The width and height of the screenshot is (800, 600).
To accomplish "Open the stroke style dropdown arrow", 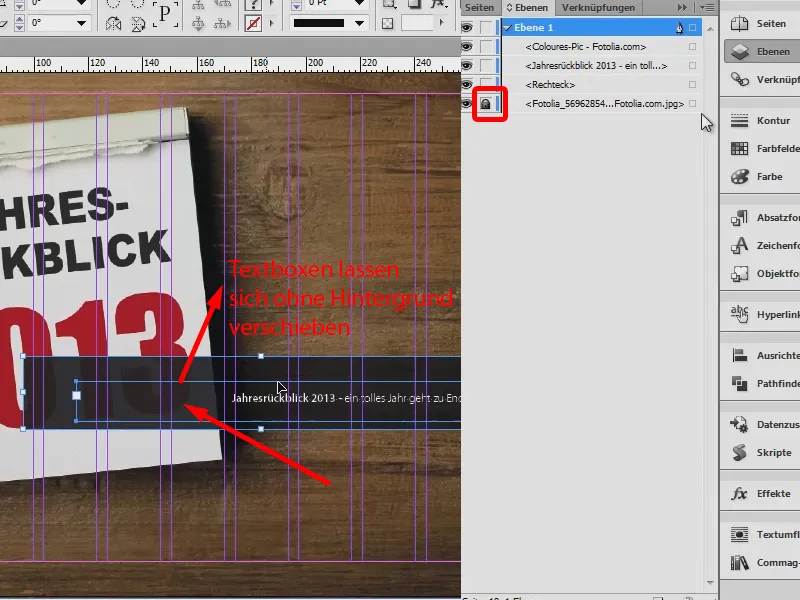I will point(359,23).
